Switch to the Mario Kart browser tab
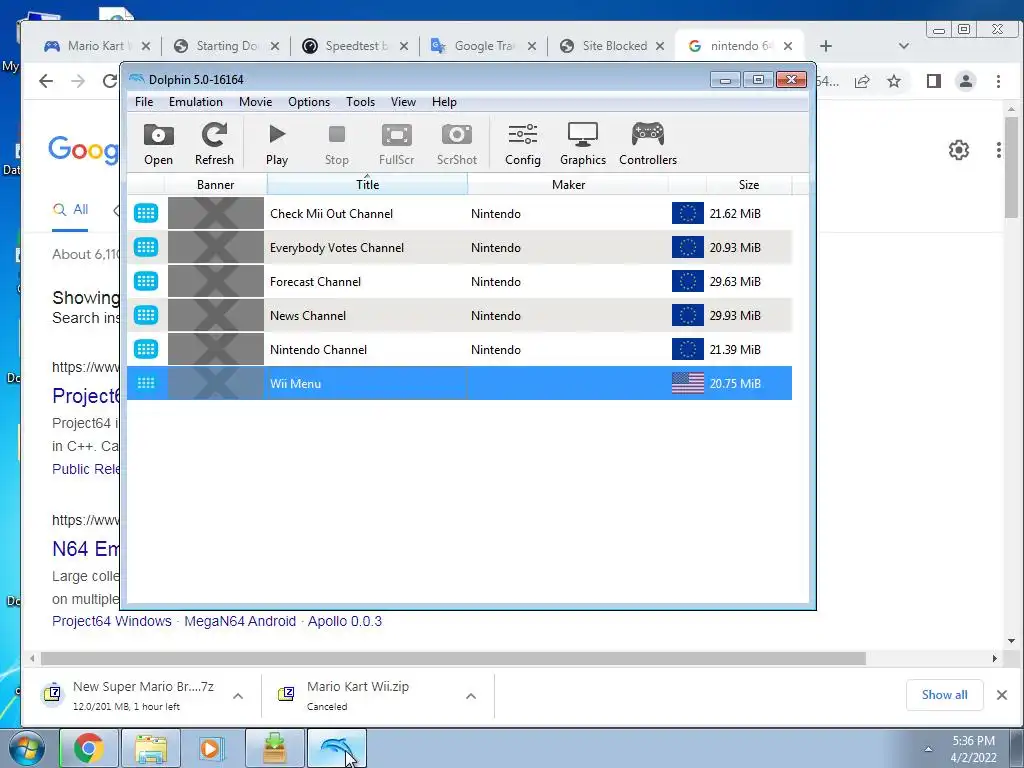This screenshot has width=1024, height=768. pyautogui.click(x=95, y=46)
